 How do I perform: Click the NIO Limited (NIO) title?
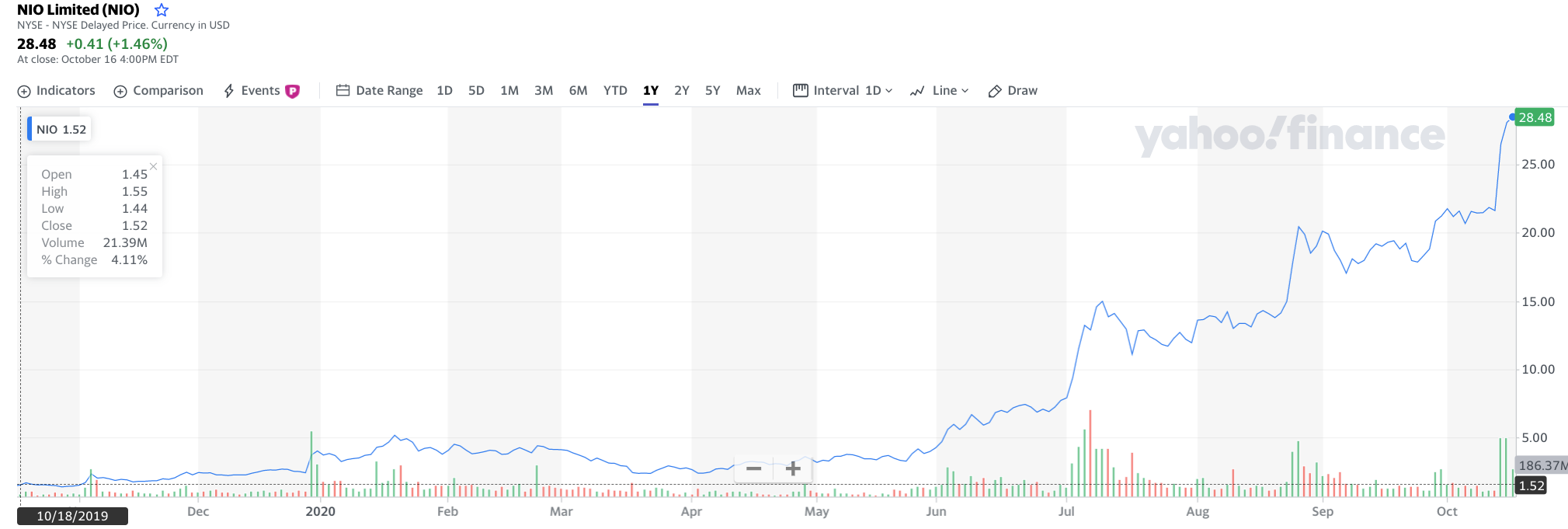78,10
